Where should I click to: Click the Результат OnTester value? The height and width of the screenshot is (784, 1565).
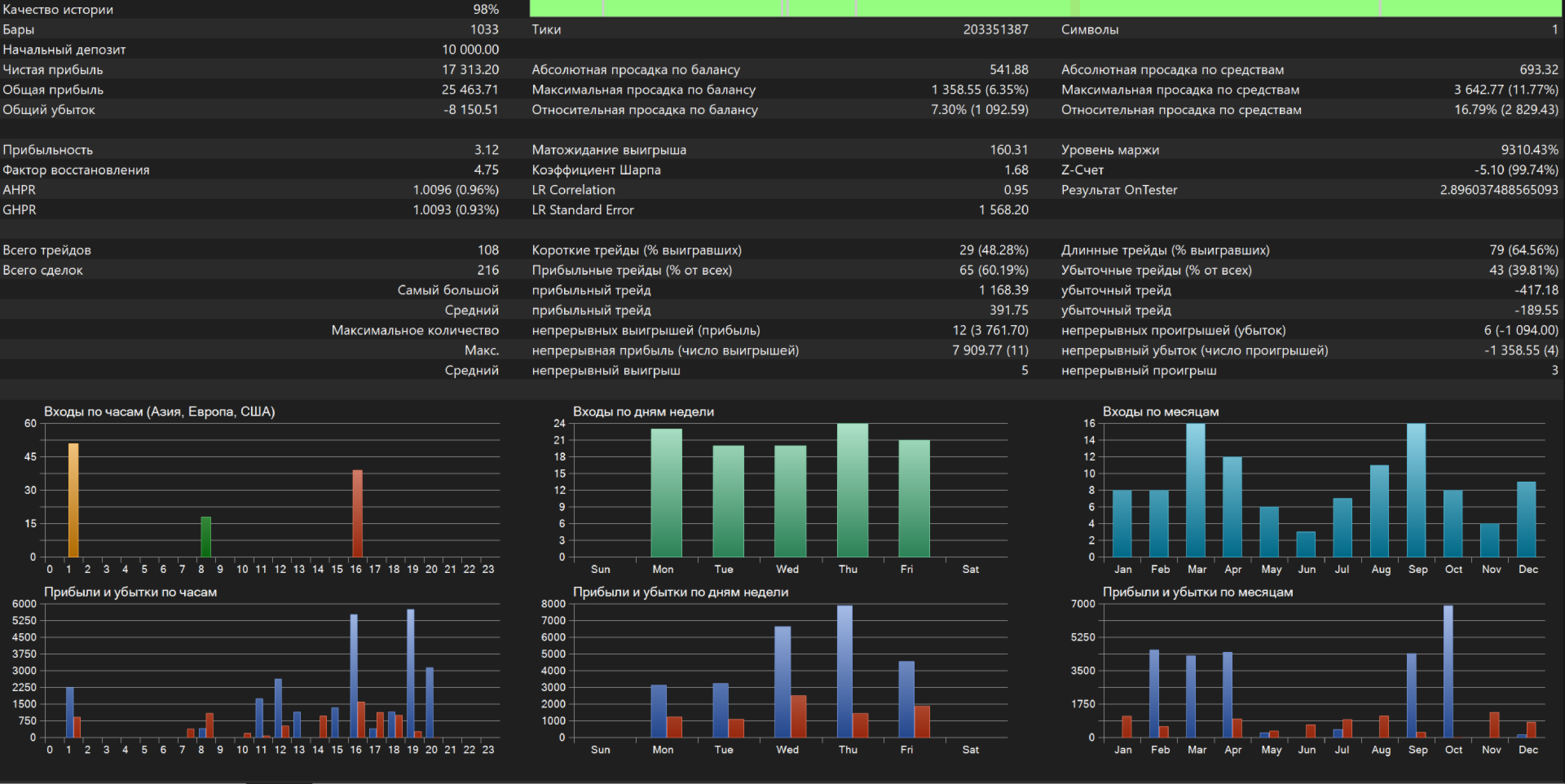point(1498,190)
